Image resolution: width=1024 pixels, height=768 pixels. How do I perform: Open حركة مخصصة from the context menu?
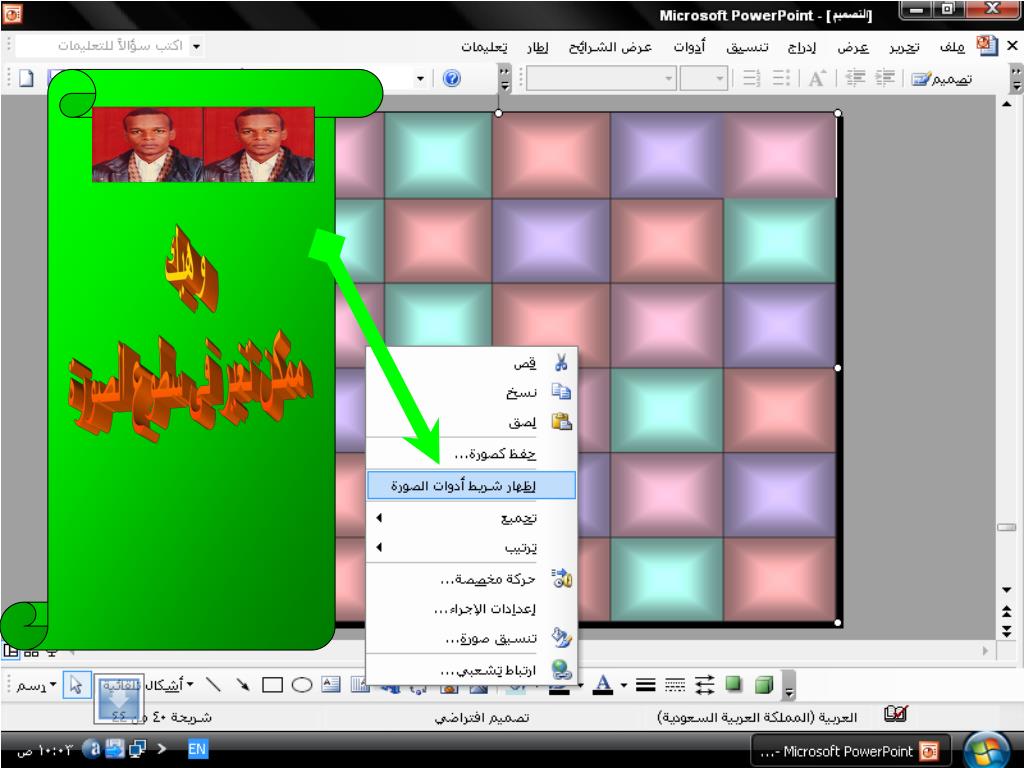[x=471, y=579]
